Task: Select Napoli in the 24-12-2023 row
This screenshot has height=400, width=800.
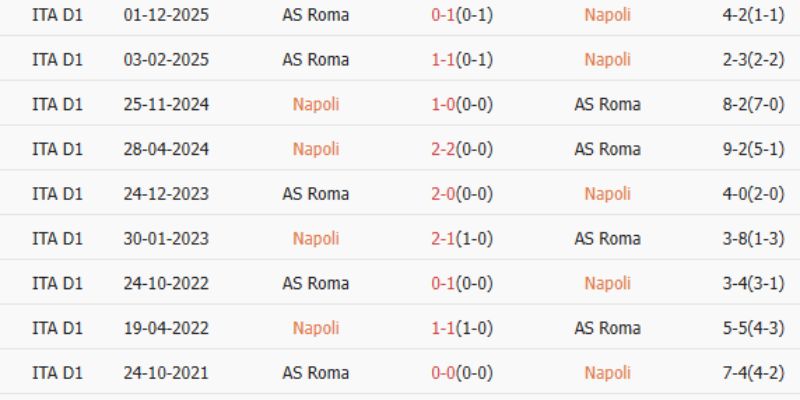Action: click(607, 194)
